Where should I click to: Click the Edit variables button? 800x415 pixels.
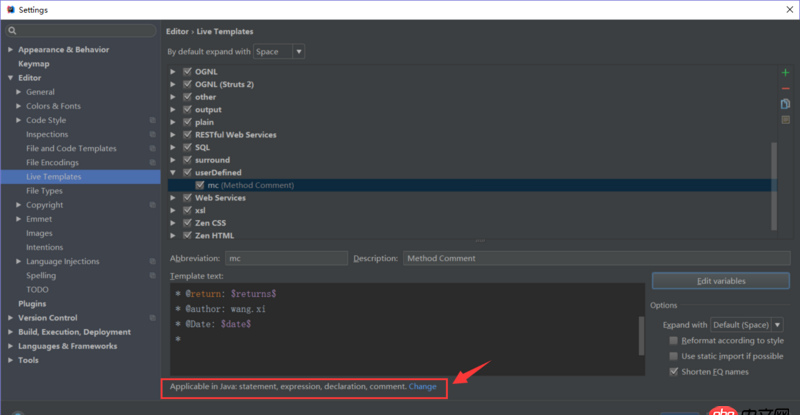pyautogui.click(x=712, y=281)
